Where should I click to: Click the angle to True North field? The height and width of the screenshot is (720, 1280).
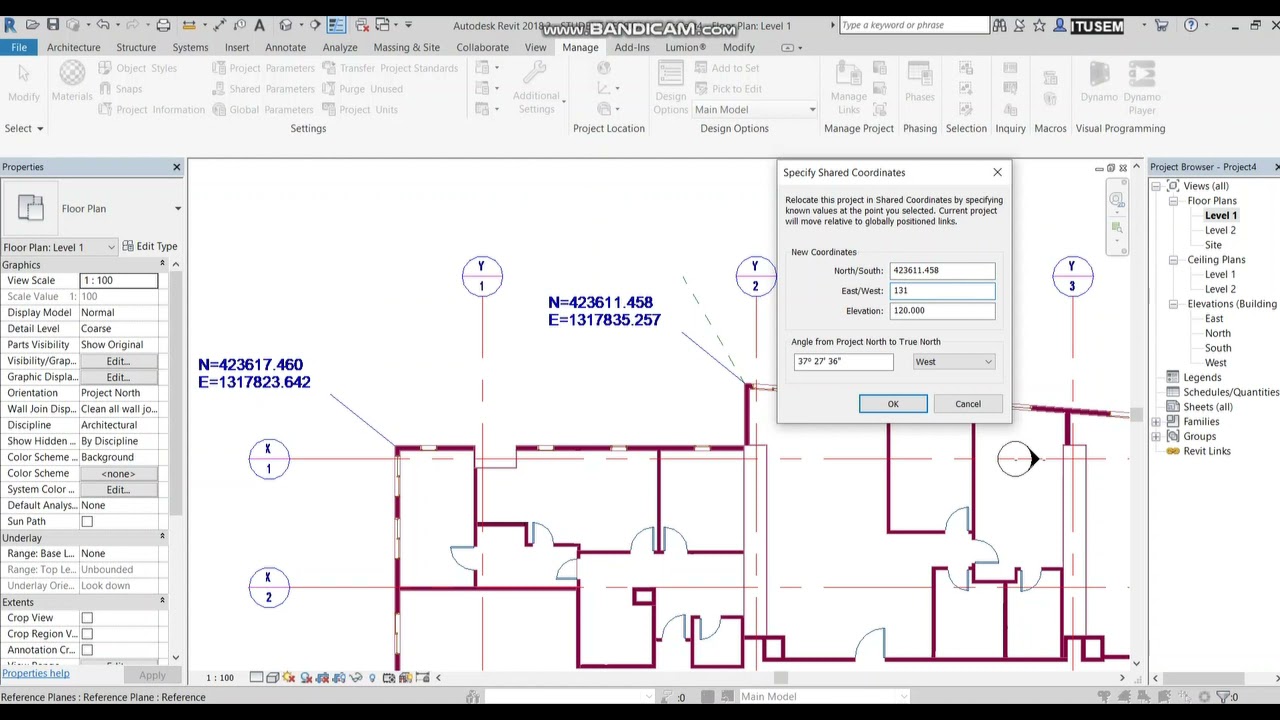point(843,362)
